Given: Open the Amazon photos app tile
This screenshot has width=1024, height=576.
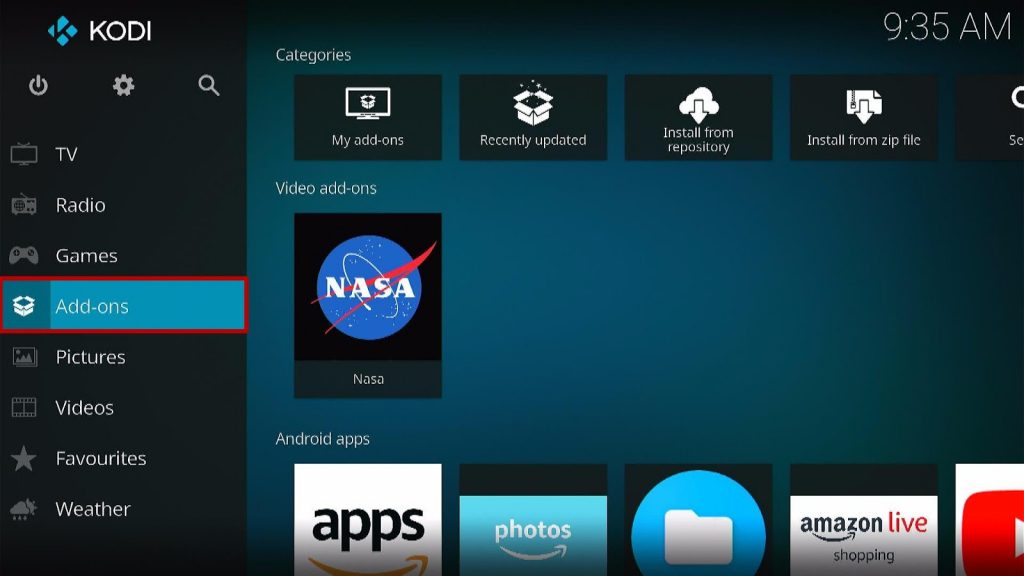Looking at the screenshot, I should (533, 520).
